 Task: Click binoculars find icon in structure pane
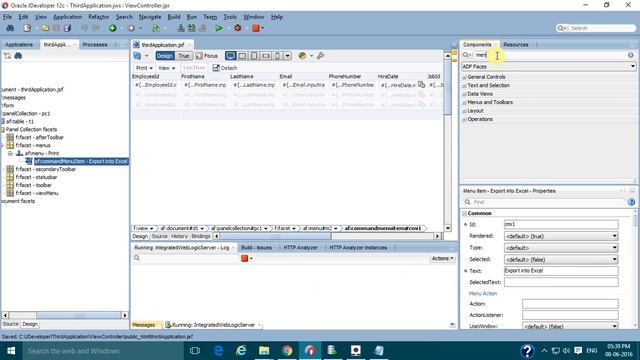(18, 56)
